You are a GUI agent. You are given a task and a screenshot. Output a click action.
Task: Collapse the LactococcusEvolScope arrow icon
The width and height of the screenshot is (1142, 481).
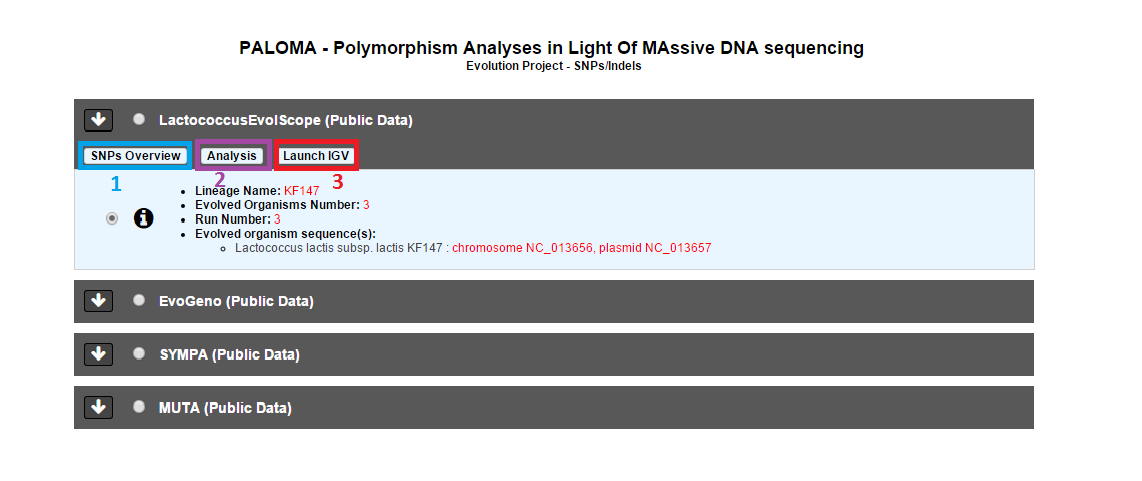pos(98,120)
